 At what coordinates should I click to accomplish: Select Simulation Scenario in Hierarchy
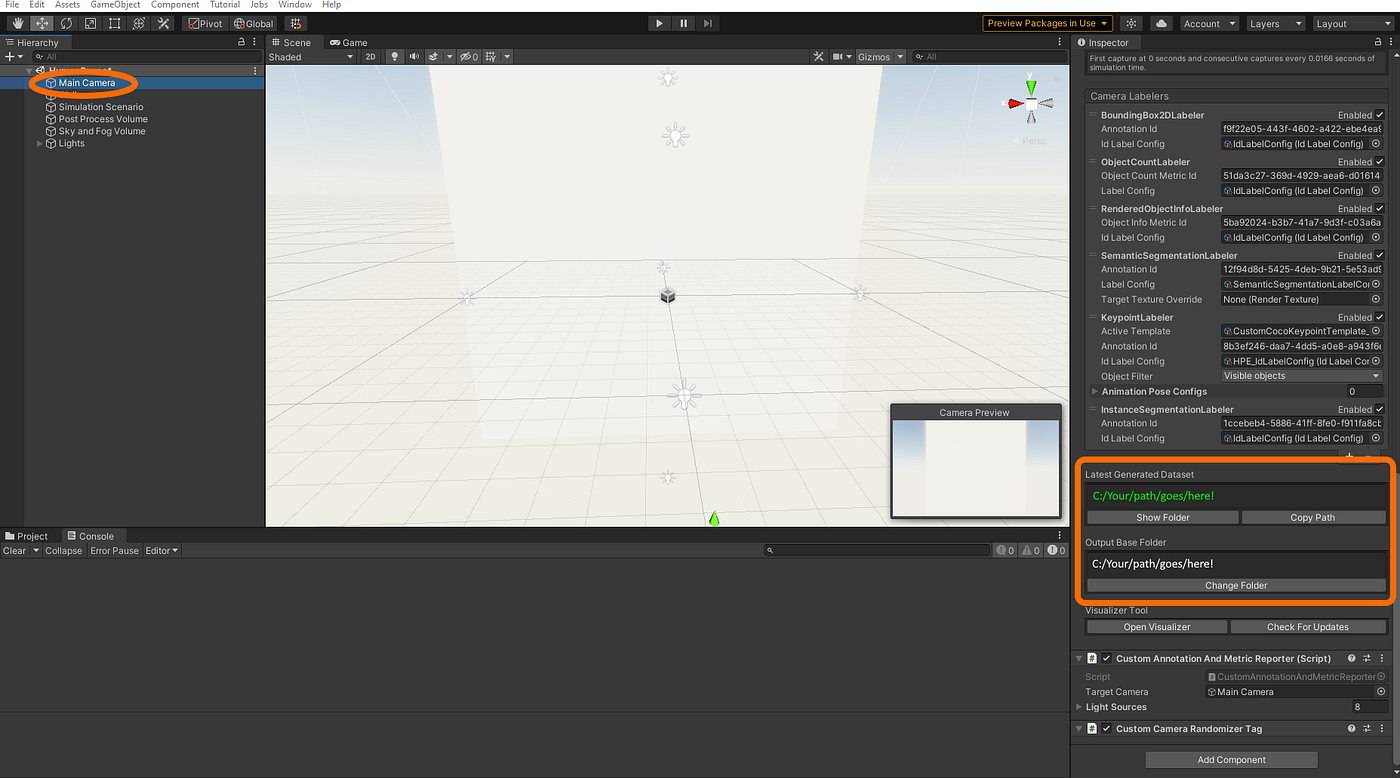point(100,107)
